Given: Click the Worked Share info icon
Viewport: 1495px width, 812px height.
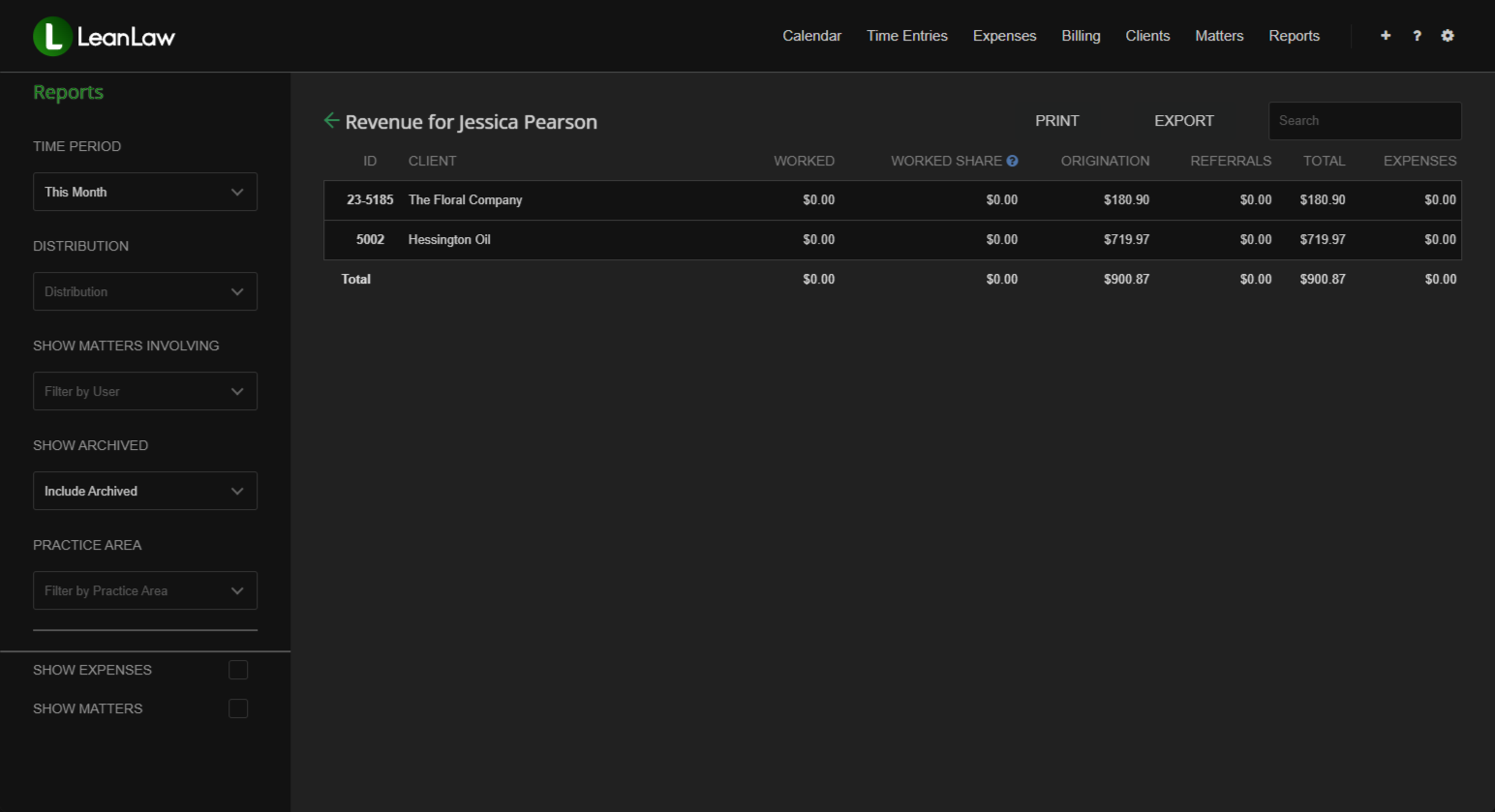Looking at the screenshot, I should 1012,161.
